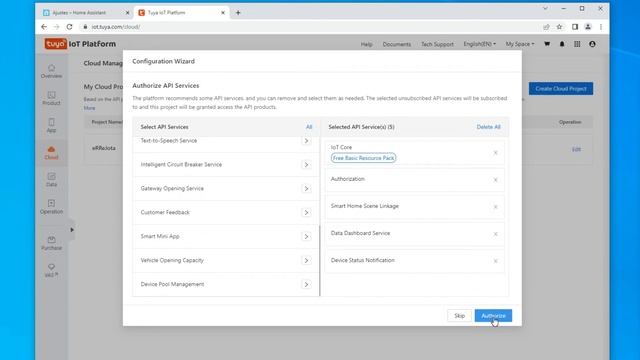Image resolution: width=640 pixels, height=360 pixels.
Task: Open the Help menu item
Action: click(367, 44)
